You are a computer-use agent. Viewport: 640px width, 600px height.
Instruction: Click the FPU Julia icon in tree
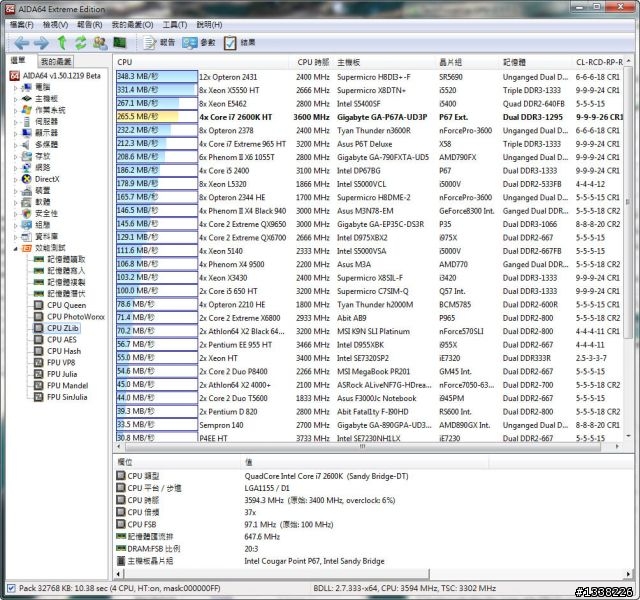point(39,374)
